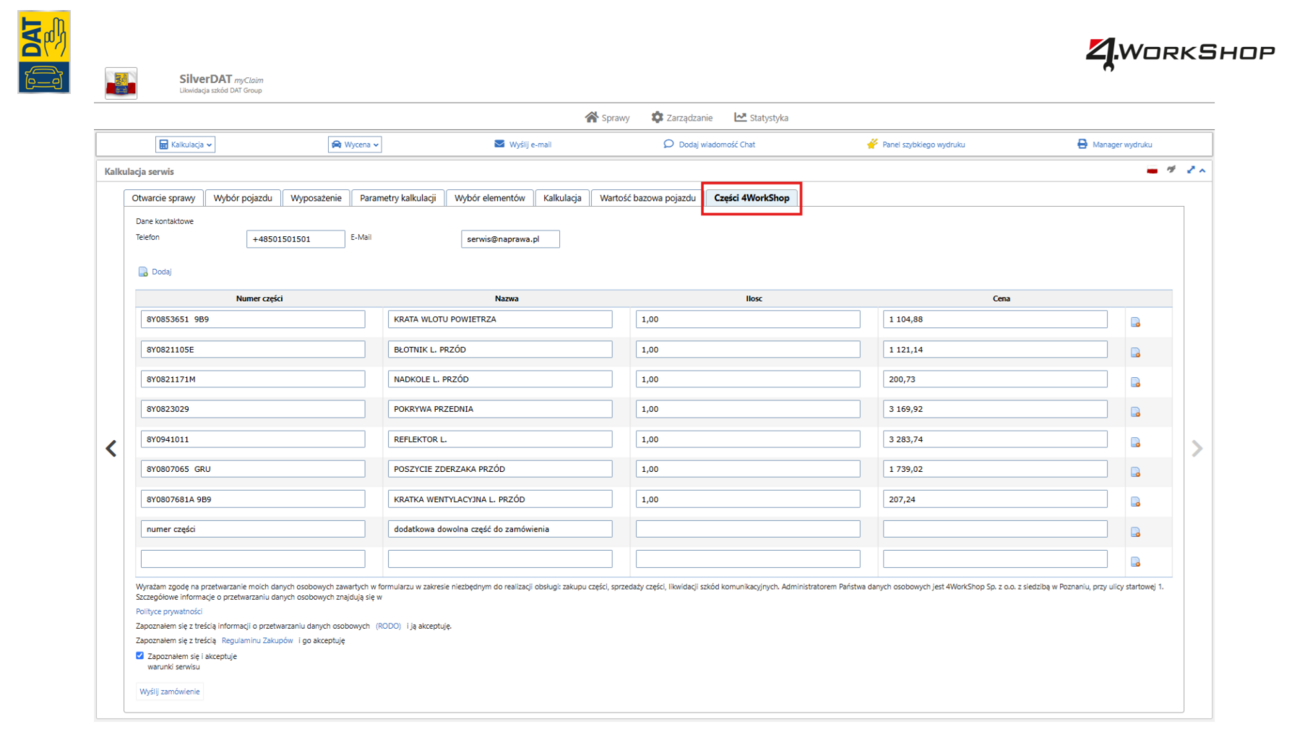Screen dimensions: 1292x732
Task: Click name field NADKOLE L. PRZÓD
Action: click(500, 379)
